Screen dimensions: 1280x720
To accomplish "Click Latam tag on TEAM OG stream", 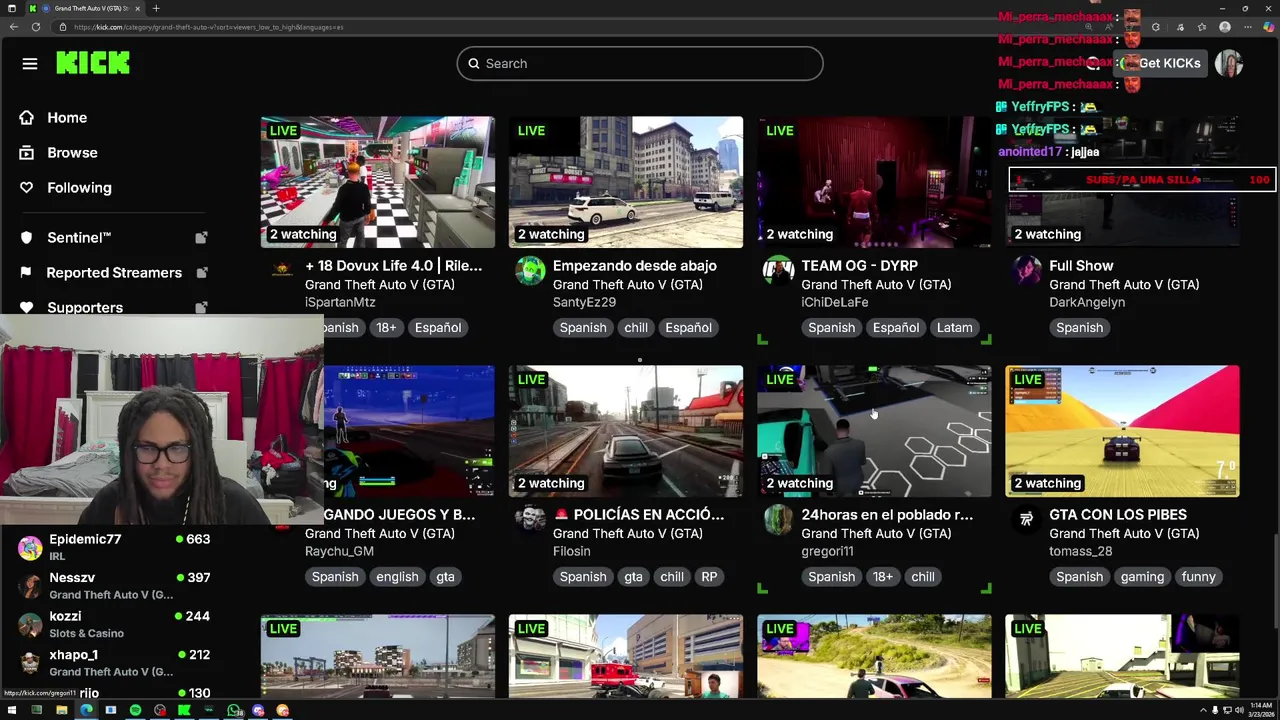I will point(954,327).
